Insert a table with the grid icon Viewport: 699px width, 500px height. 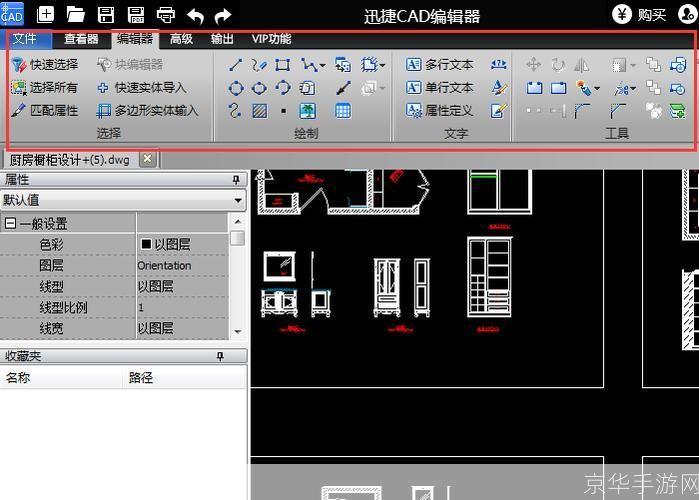pyautogui.click(x=343, y=111)
